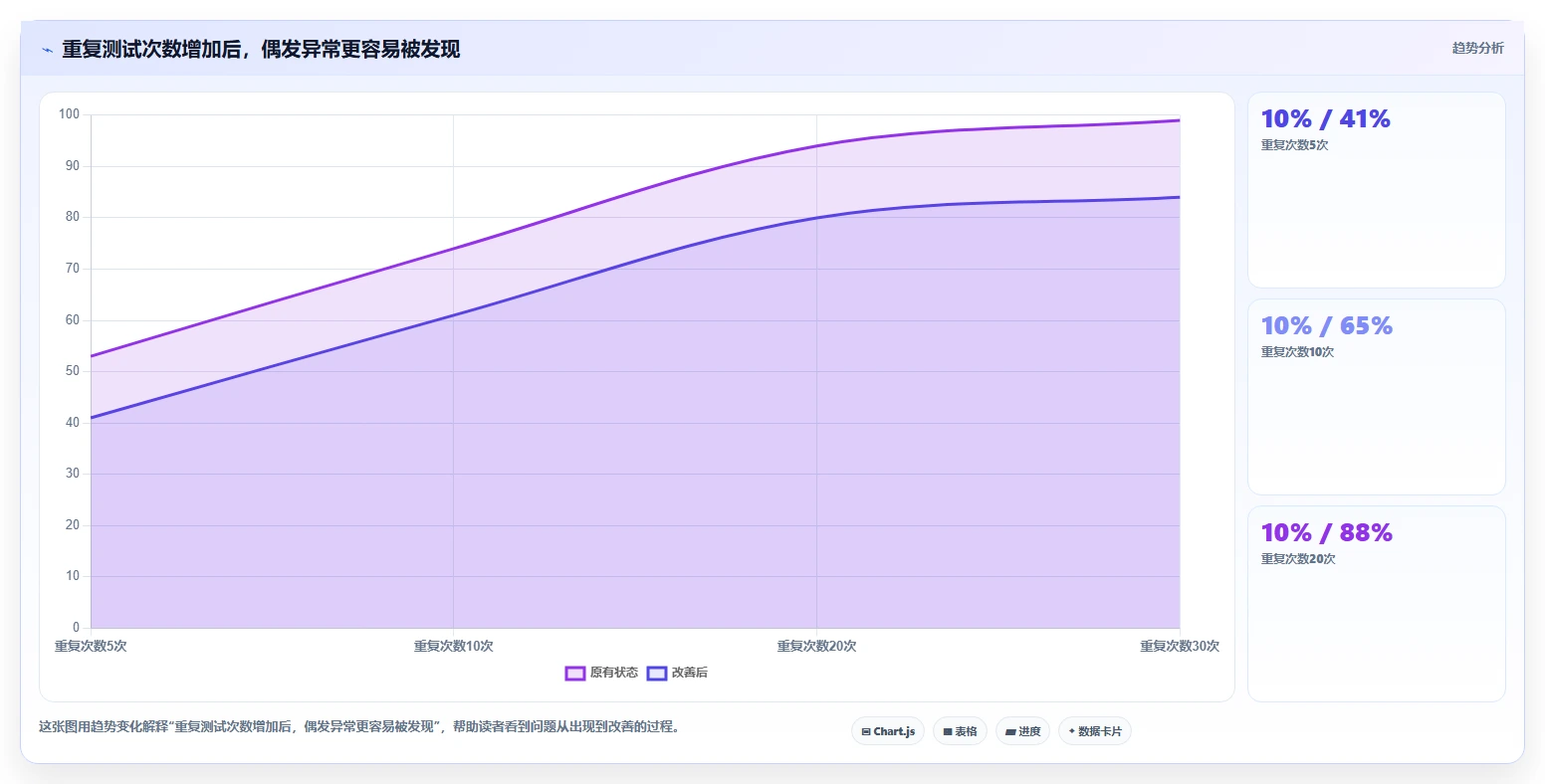1545x784 pixels.
Task: Open the 10% / 41% data card
Action: [1377, 190]
